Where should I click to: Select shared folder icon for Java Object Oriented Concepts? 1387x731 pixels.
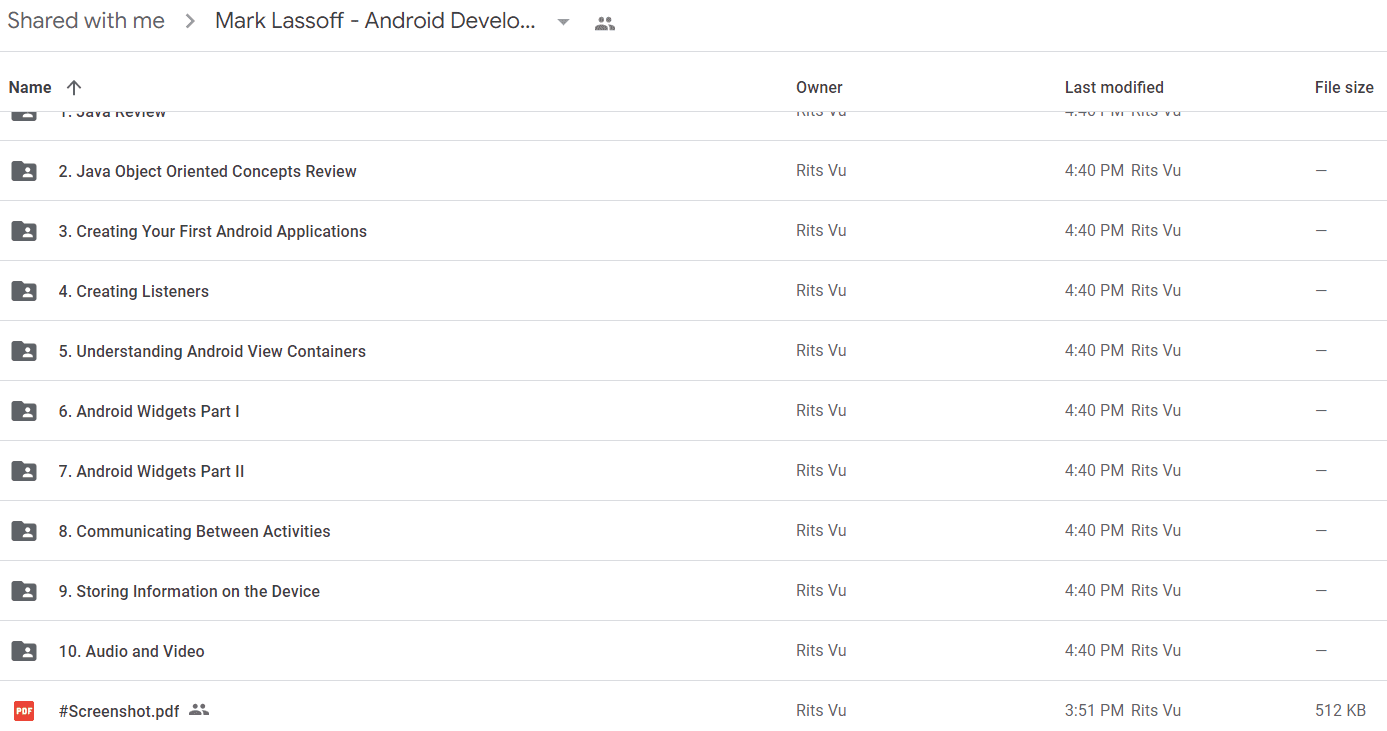point(24,171)
